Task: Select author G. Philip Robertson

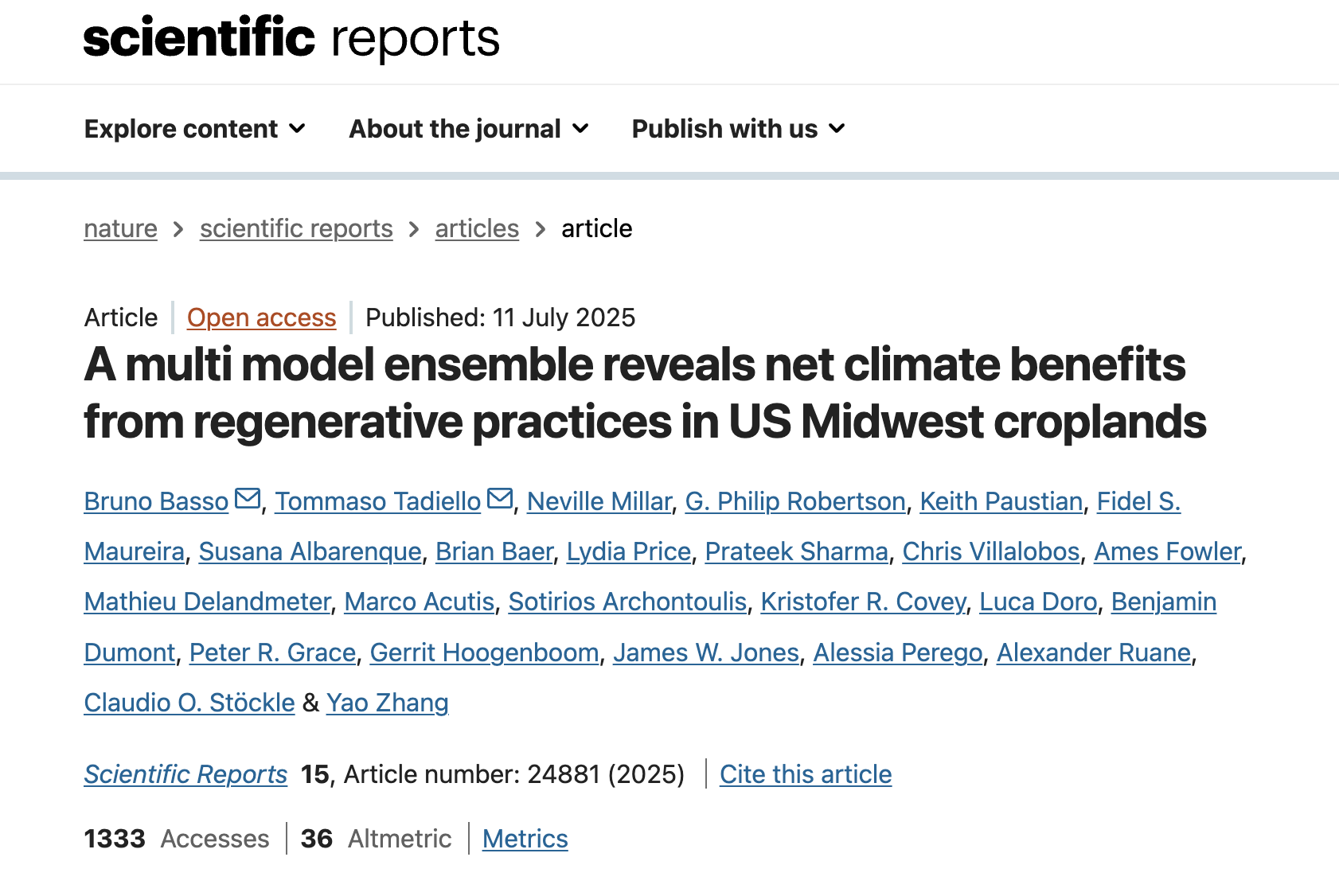Action: coord(795,501)
